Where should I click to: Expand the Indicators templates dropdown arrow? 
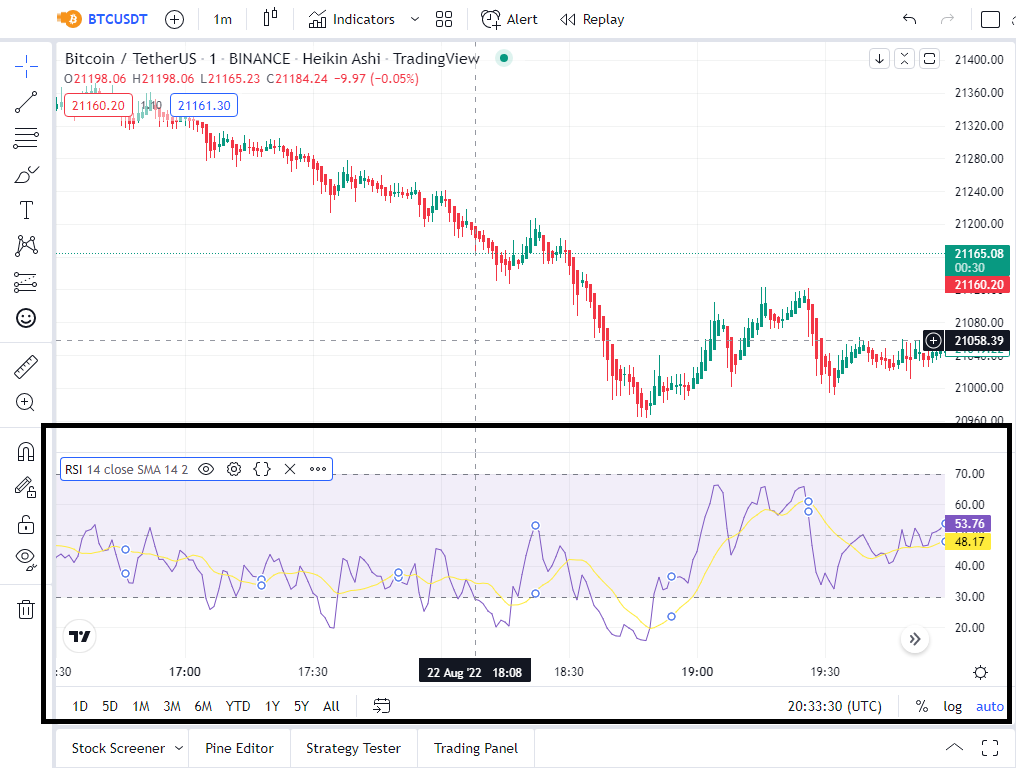point(415,19)
